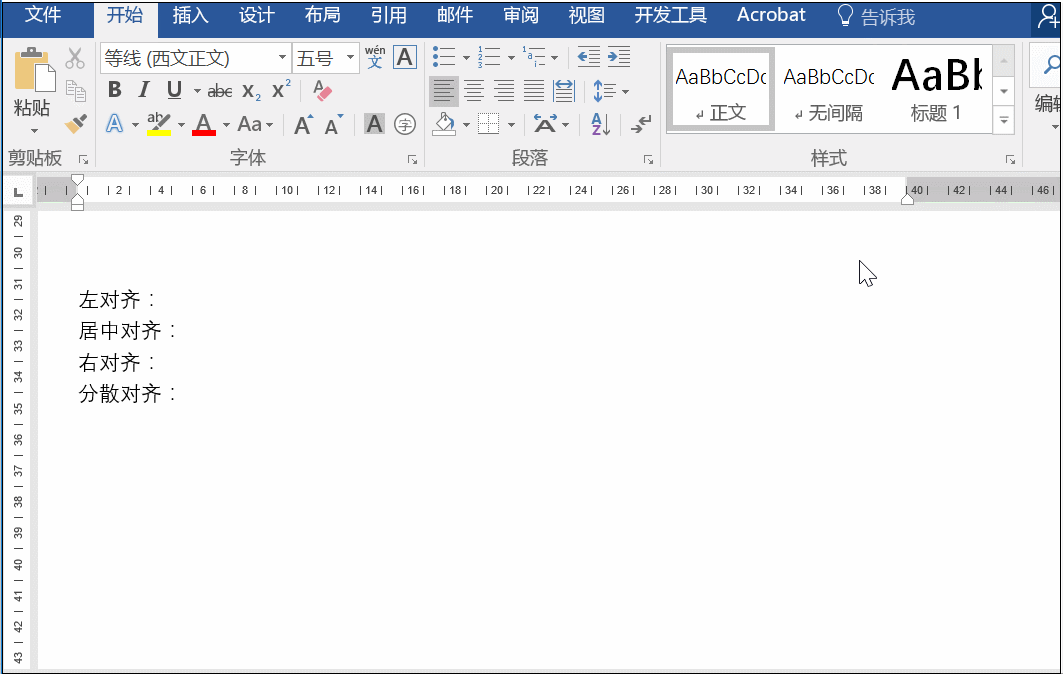Decrease font size with shrink A
The image size is (1063, 674).
(333, 125)
